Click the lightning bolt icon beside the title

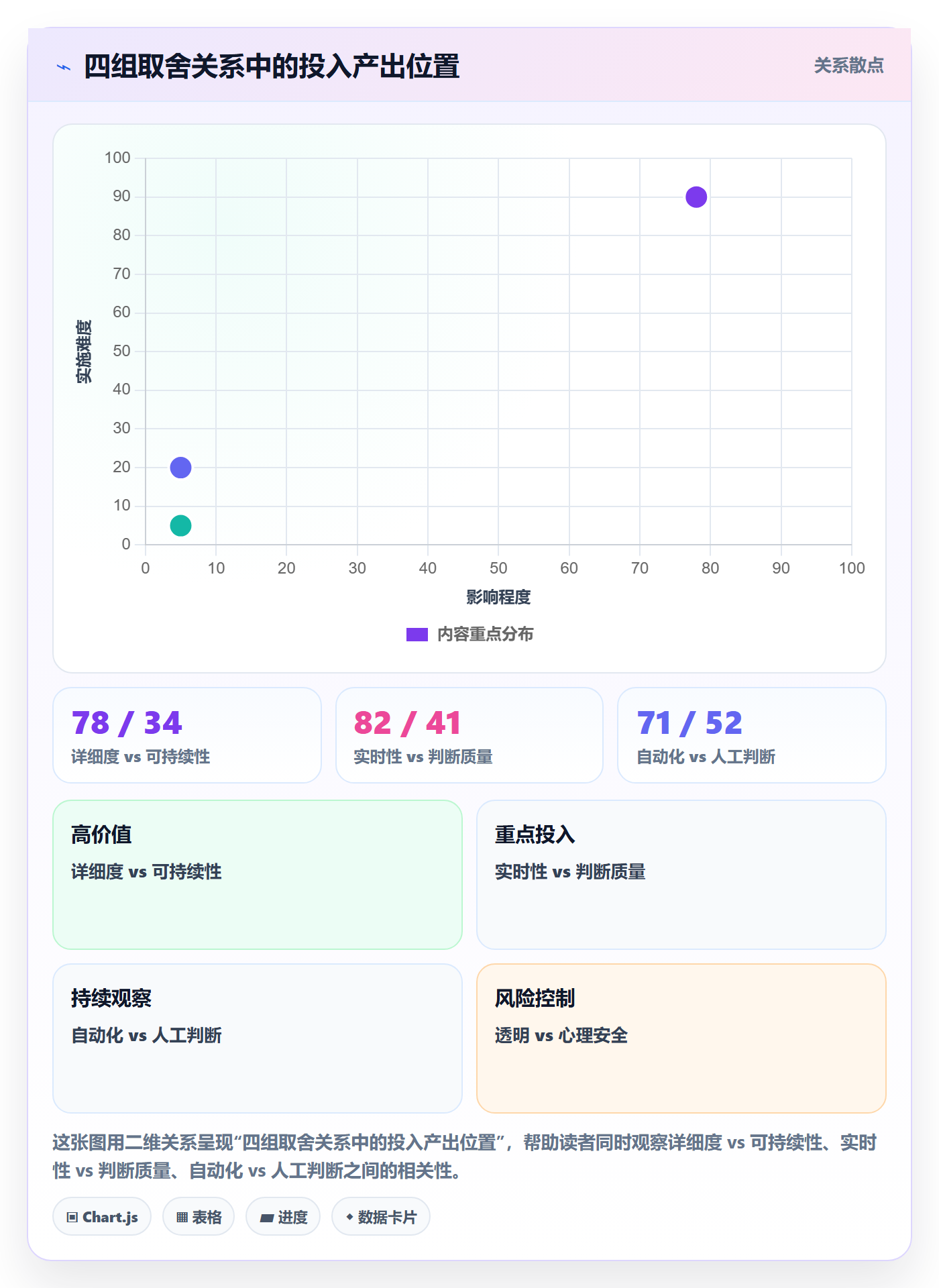coord(64,67)
